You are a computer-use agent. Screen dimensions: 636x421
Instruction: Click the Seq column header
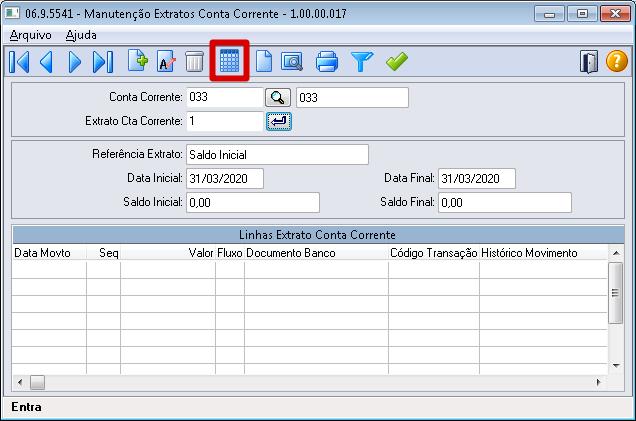pyautogui.click(x=103, y=253)
